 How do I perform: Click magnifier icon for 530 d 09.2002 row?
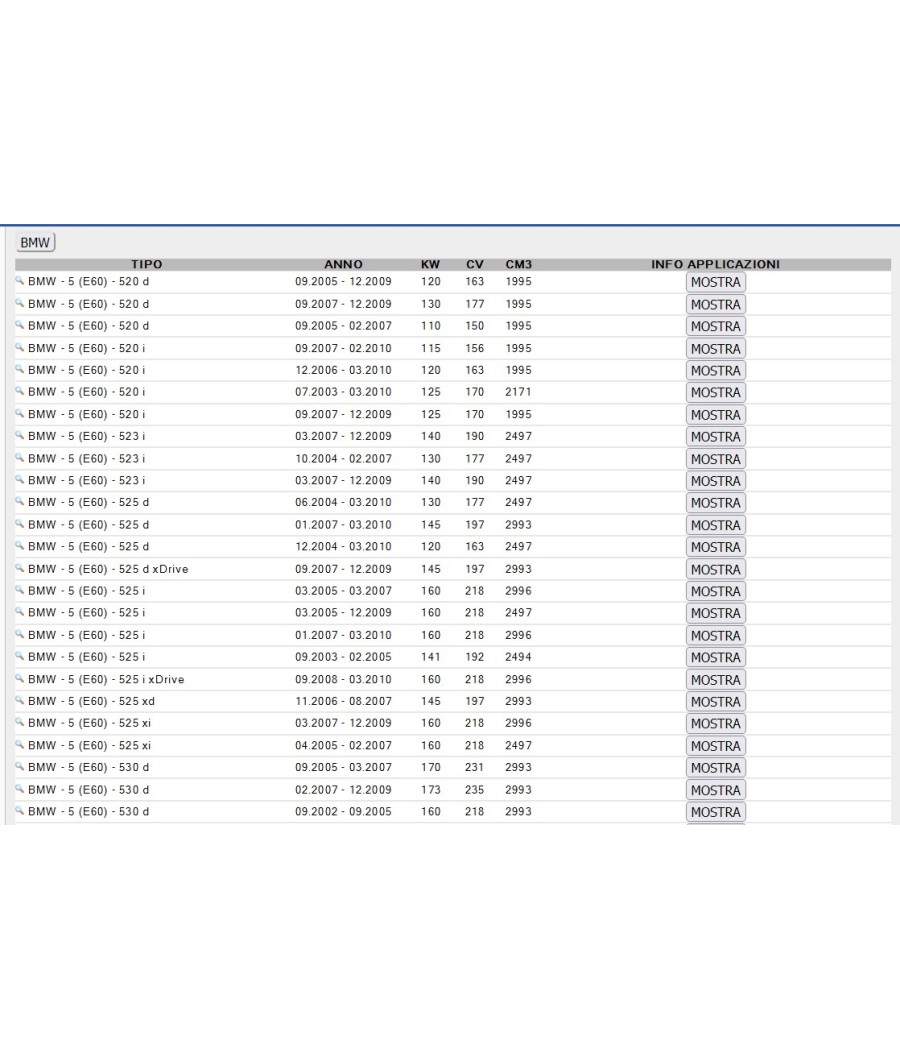pos(20,811)
